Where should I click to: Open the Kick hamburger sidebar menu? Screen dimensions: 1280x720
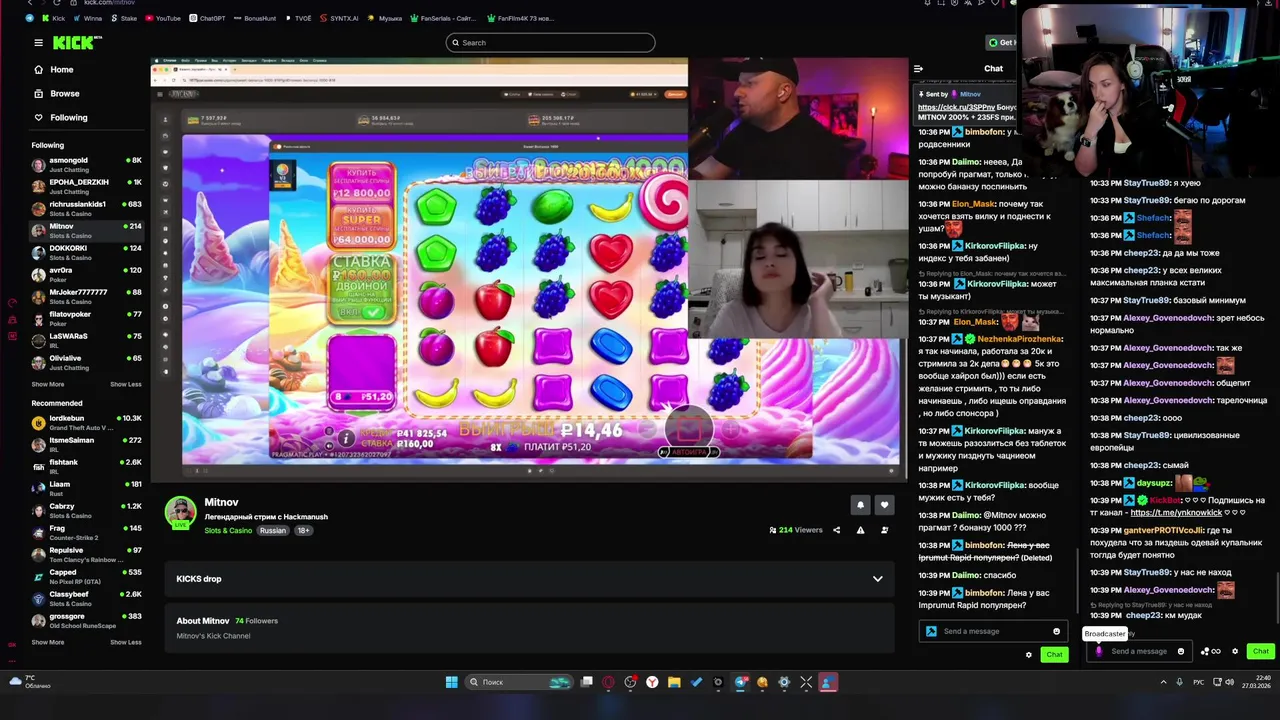[38, 43]
